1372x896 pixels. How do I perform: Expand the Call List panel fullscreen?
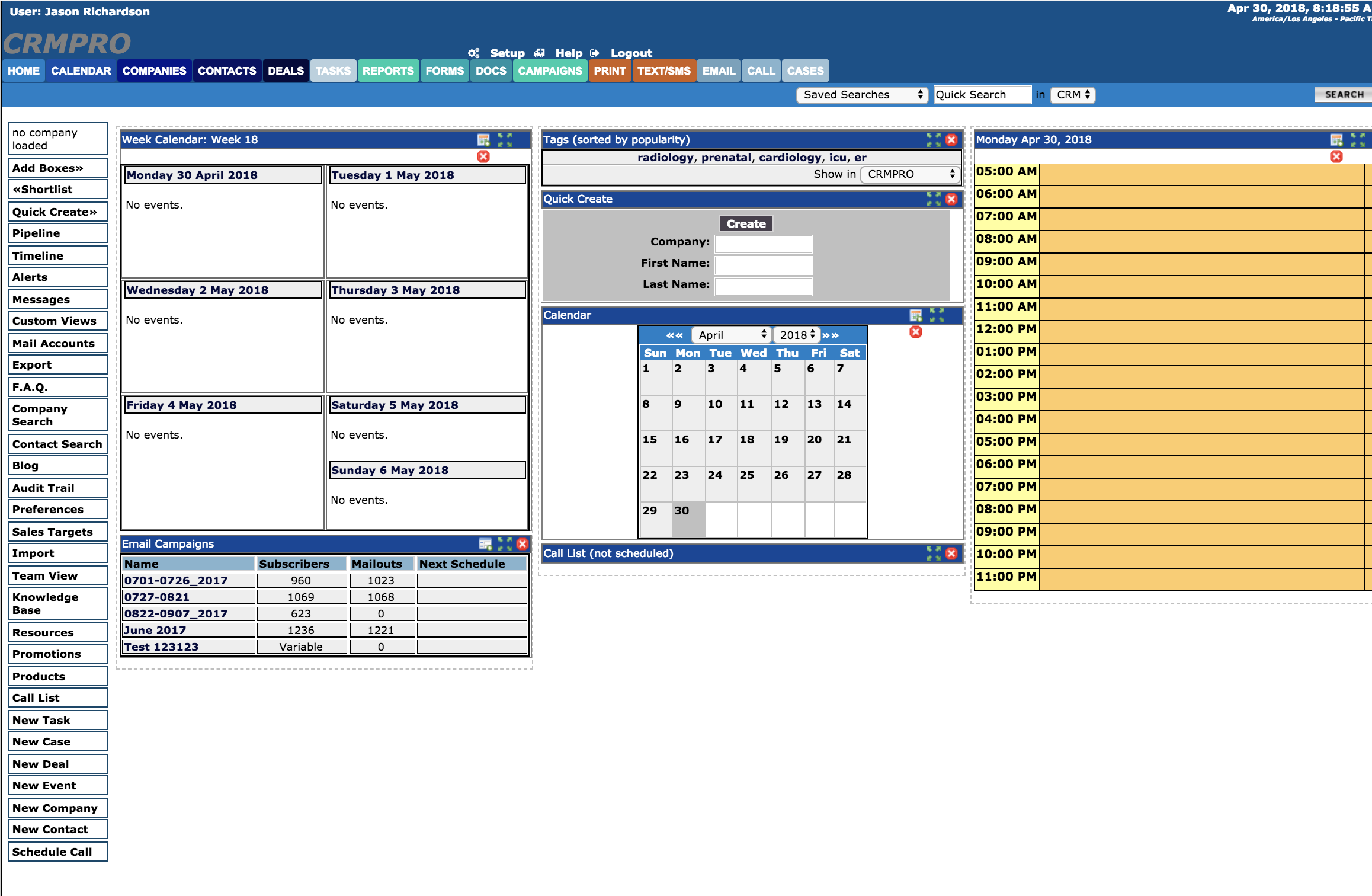pos(933,553)
